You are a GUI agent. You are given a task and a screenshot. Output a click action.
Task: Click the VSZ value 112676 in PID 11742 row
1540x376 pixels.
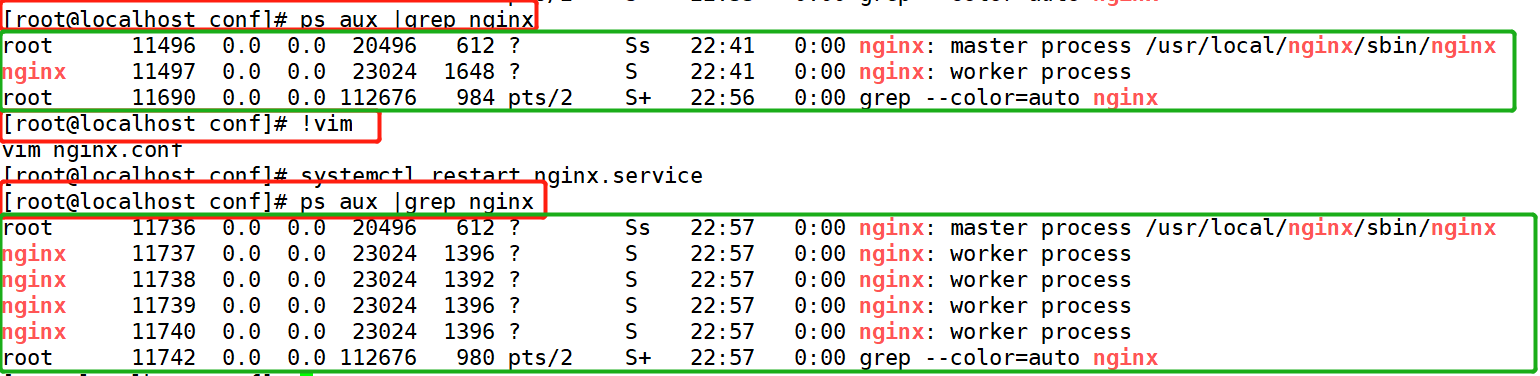[x=378, y=358]
